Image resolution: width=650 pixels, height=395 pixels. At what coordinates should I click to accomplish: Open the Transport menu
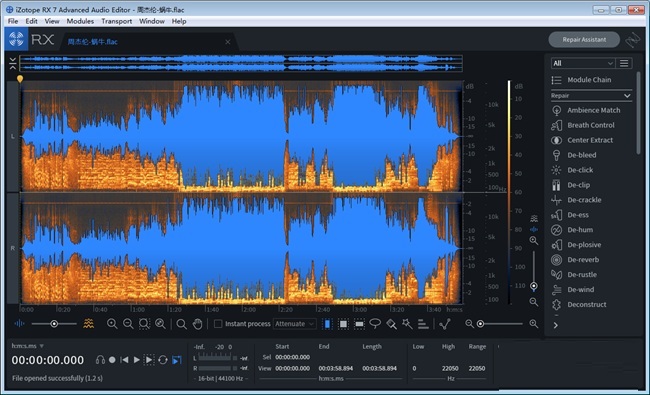point(116,21)
